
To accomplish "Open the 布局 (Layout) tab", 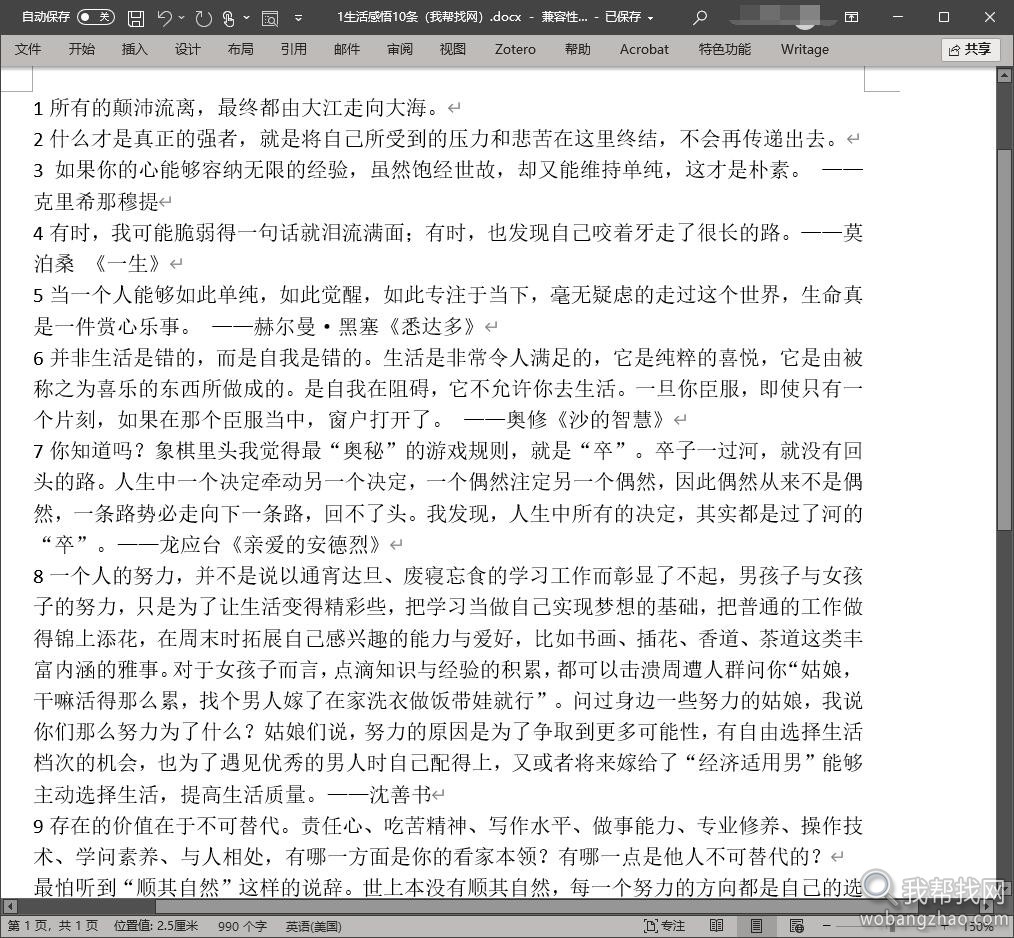I will tap(241, 49).
